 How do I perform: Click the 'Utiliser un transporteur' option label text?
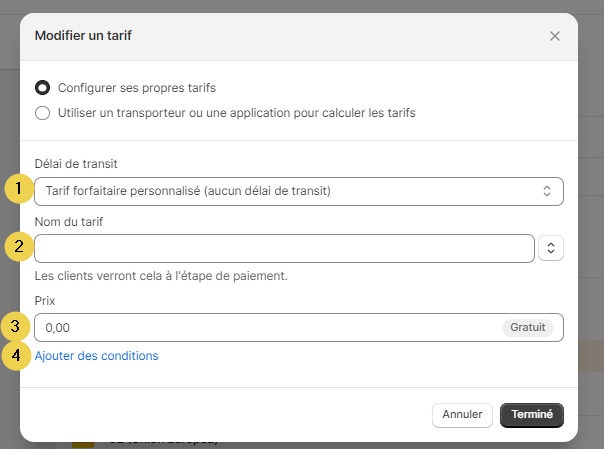236,113
